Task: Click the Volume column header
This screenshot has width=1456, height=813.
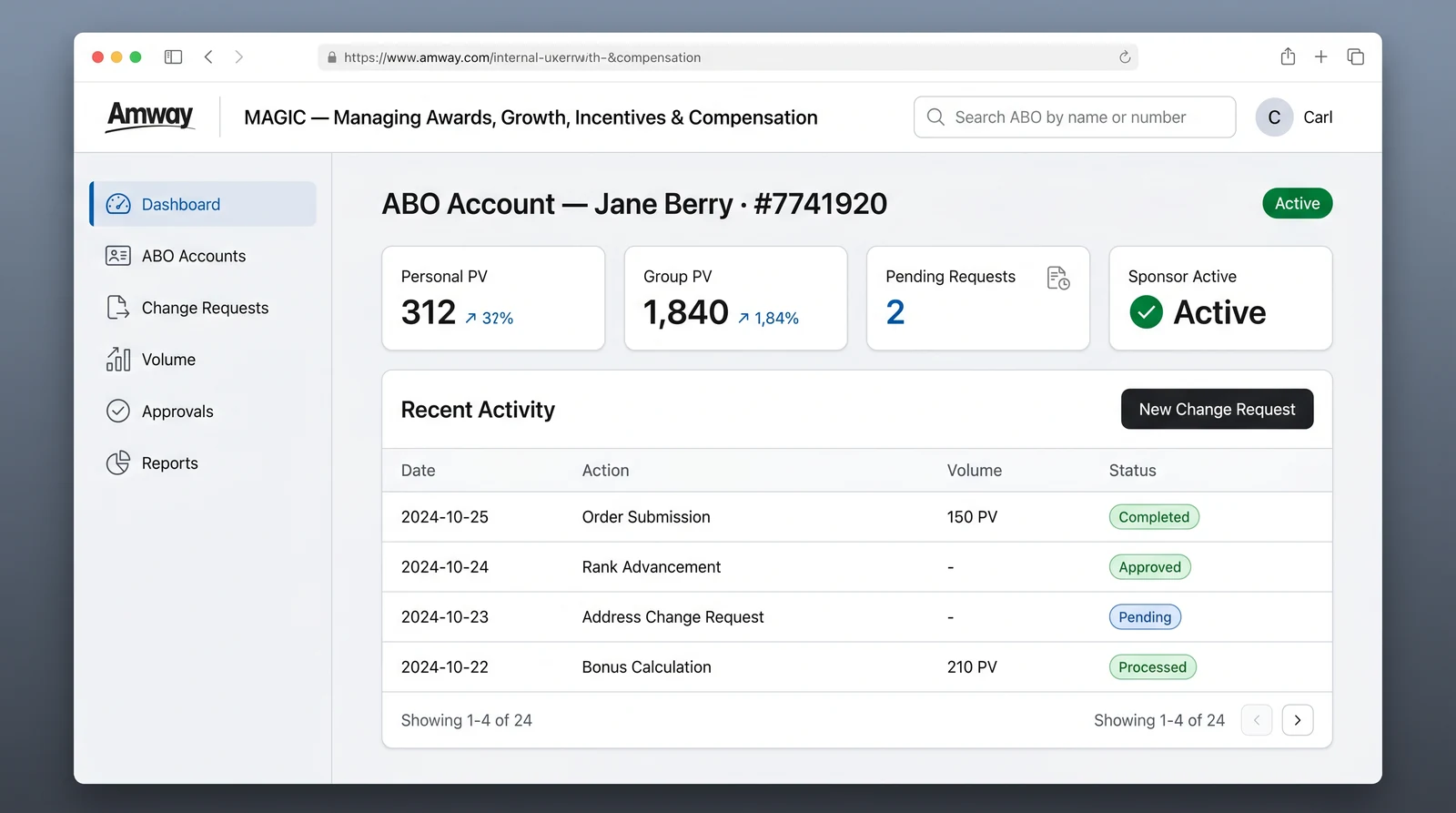Action: tap(974, 471)
